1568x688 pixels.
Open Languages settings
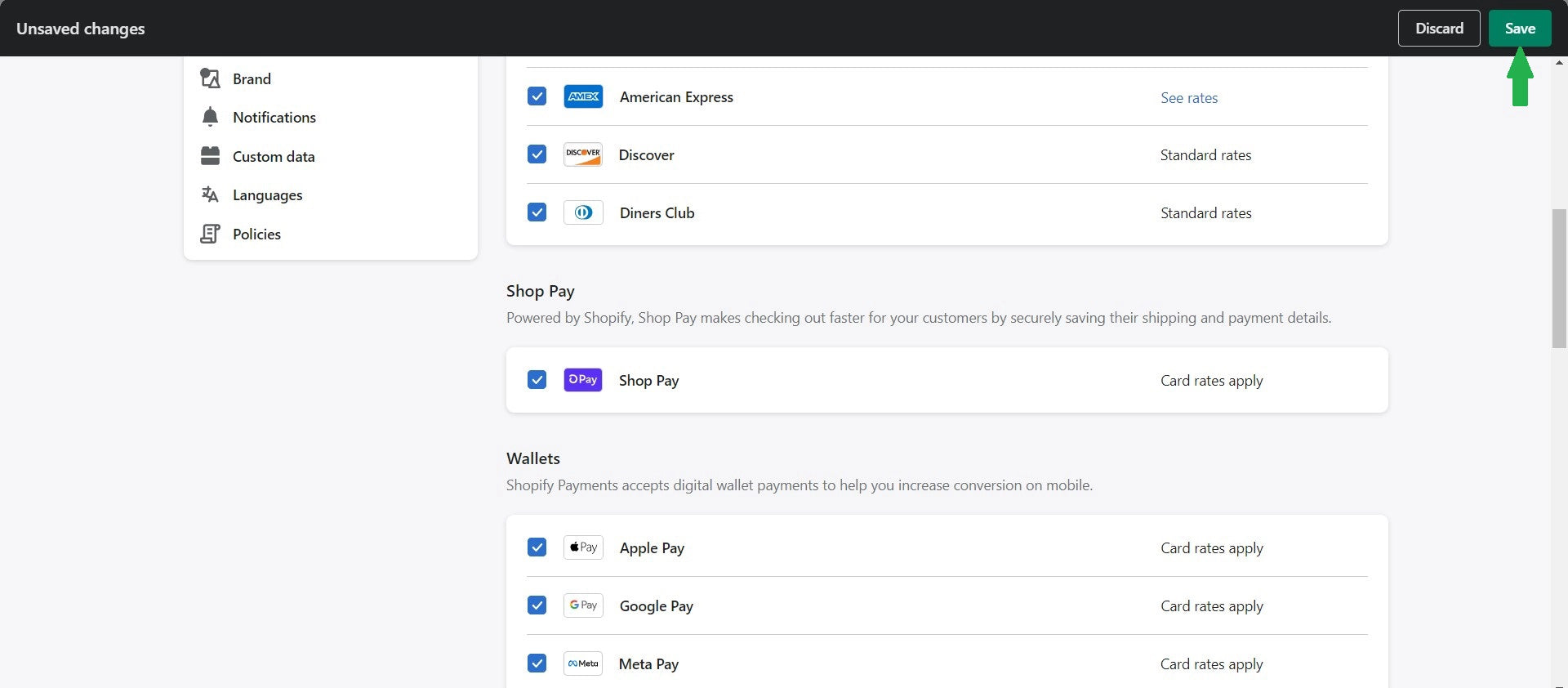[x=268, y=194]
